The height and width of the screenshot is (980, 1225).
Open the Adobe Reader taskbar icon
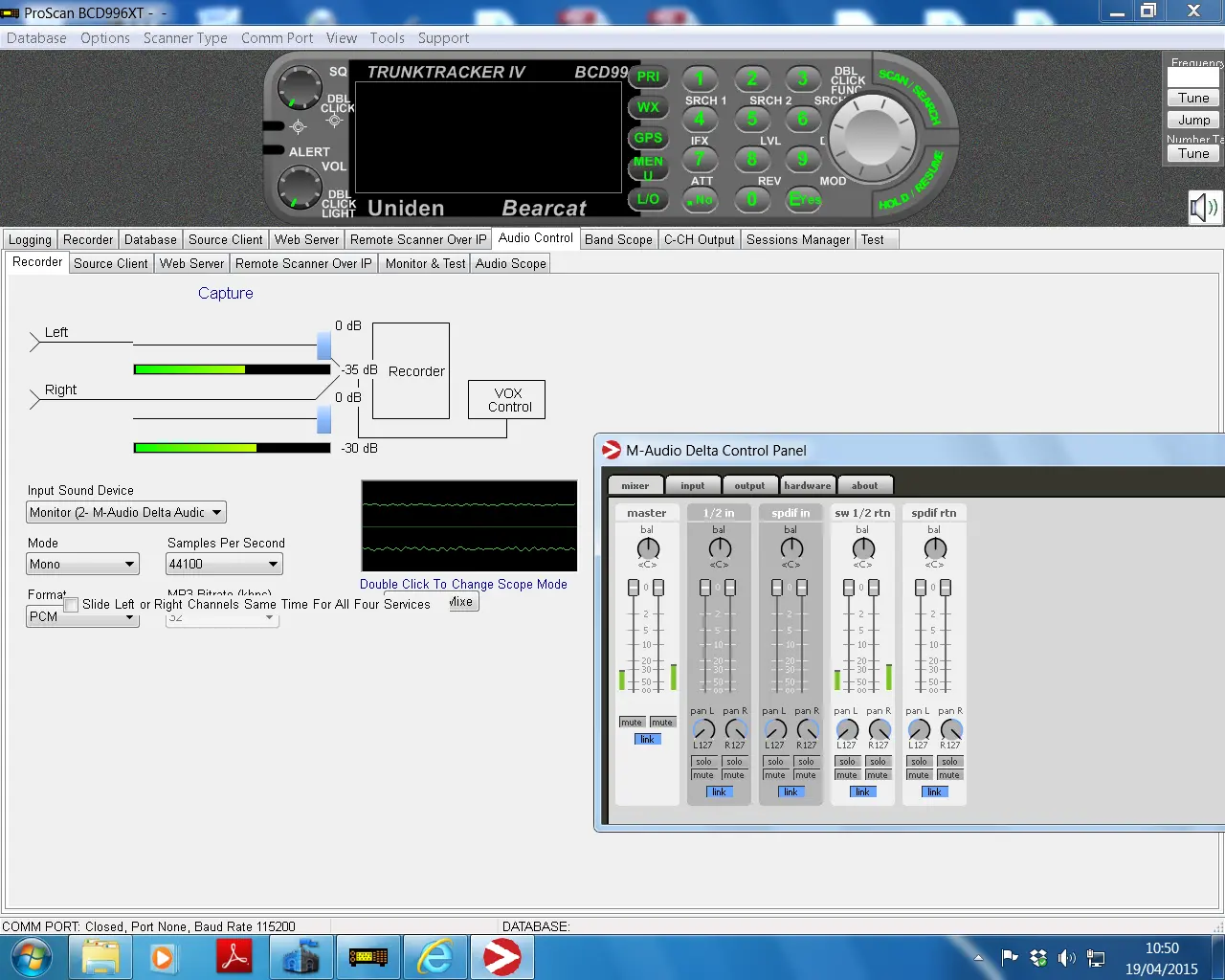point(235,957)
